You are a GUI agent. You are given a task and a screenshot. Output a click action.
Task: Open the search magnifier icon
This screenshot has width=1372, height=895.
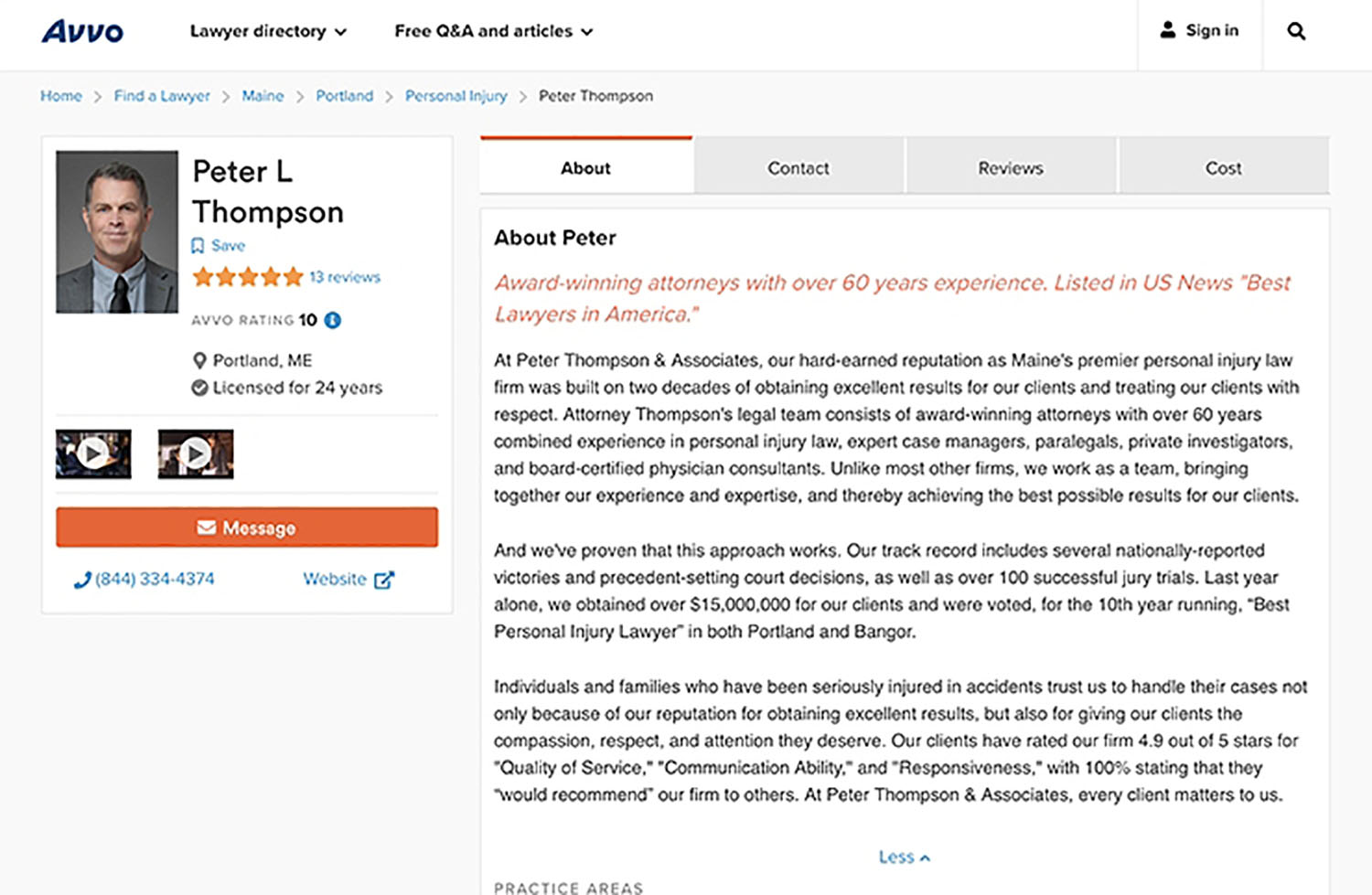pos(1296,31)
